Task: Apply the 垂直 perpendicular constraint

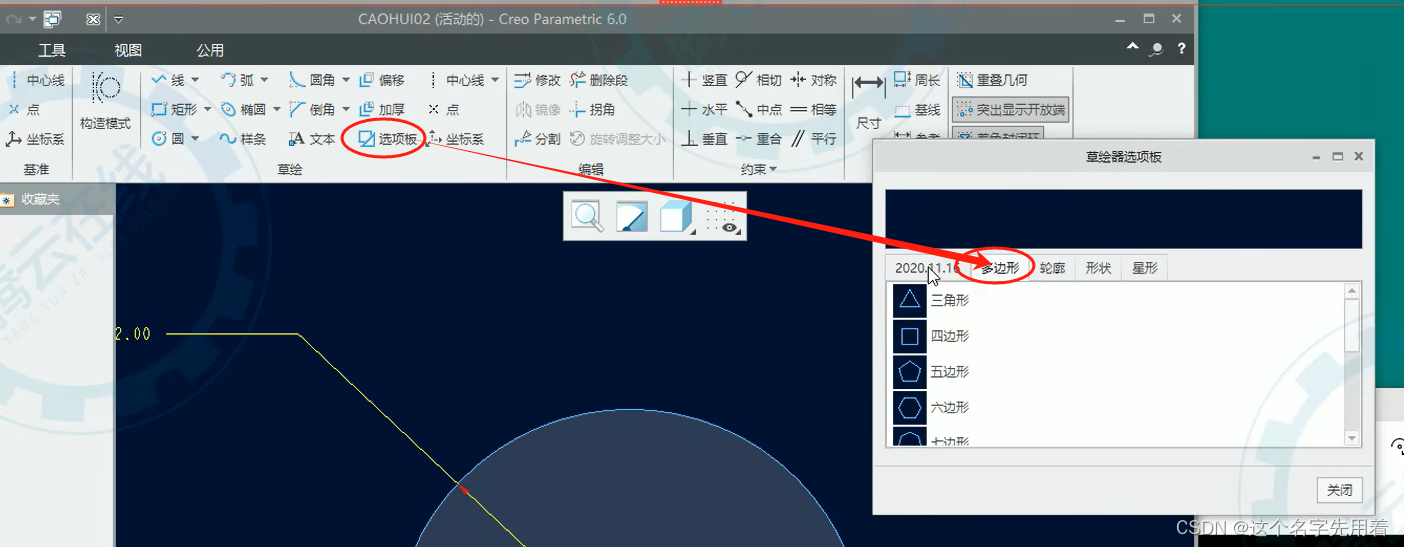Action: pyautogui.click(x=705, y=139)
